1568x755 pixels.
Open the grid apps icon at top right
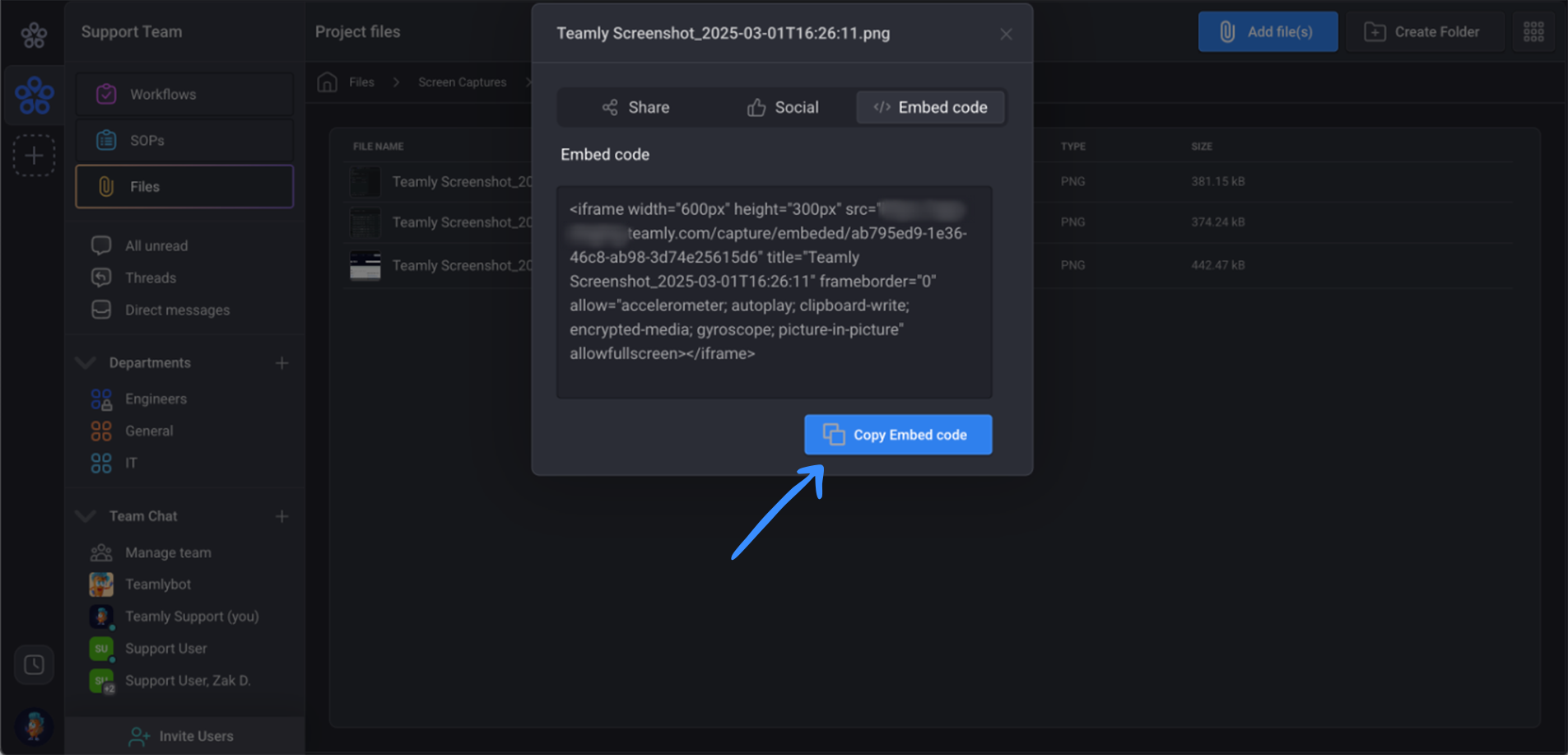pos(1533,32)
